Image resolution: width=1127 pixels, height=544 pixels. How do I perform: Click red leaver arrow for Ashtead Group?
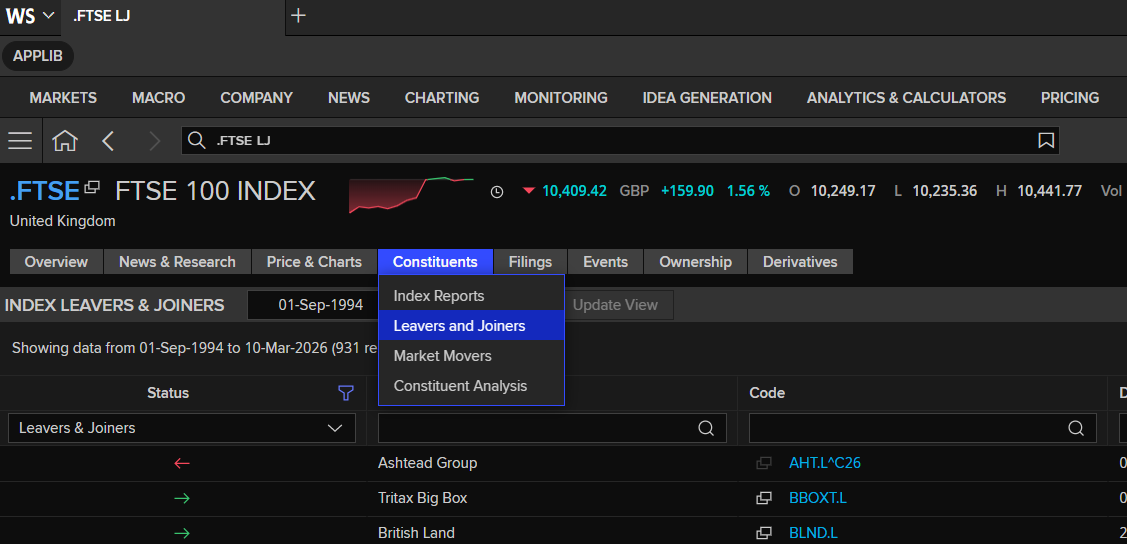click(182, 464)
